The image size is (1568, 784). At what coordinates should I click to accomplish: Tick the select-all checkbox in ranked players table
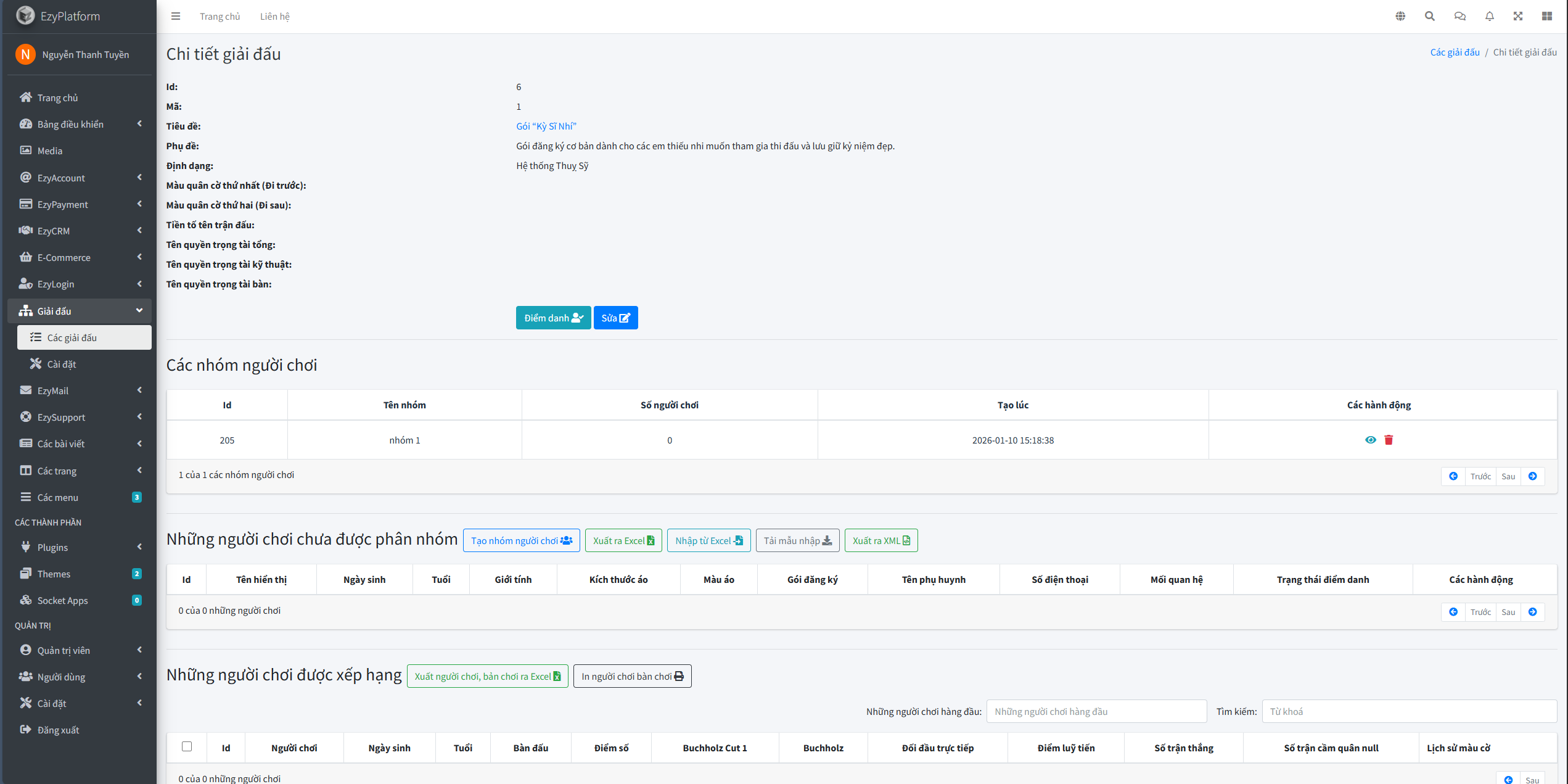187,746
